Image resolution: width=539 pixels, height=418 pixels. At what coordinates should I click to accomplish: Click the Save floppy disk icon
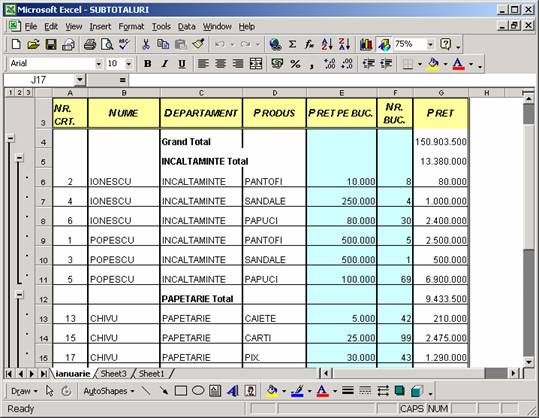pyautogui.click(x=51, y=44)
